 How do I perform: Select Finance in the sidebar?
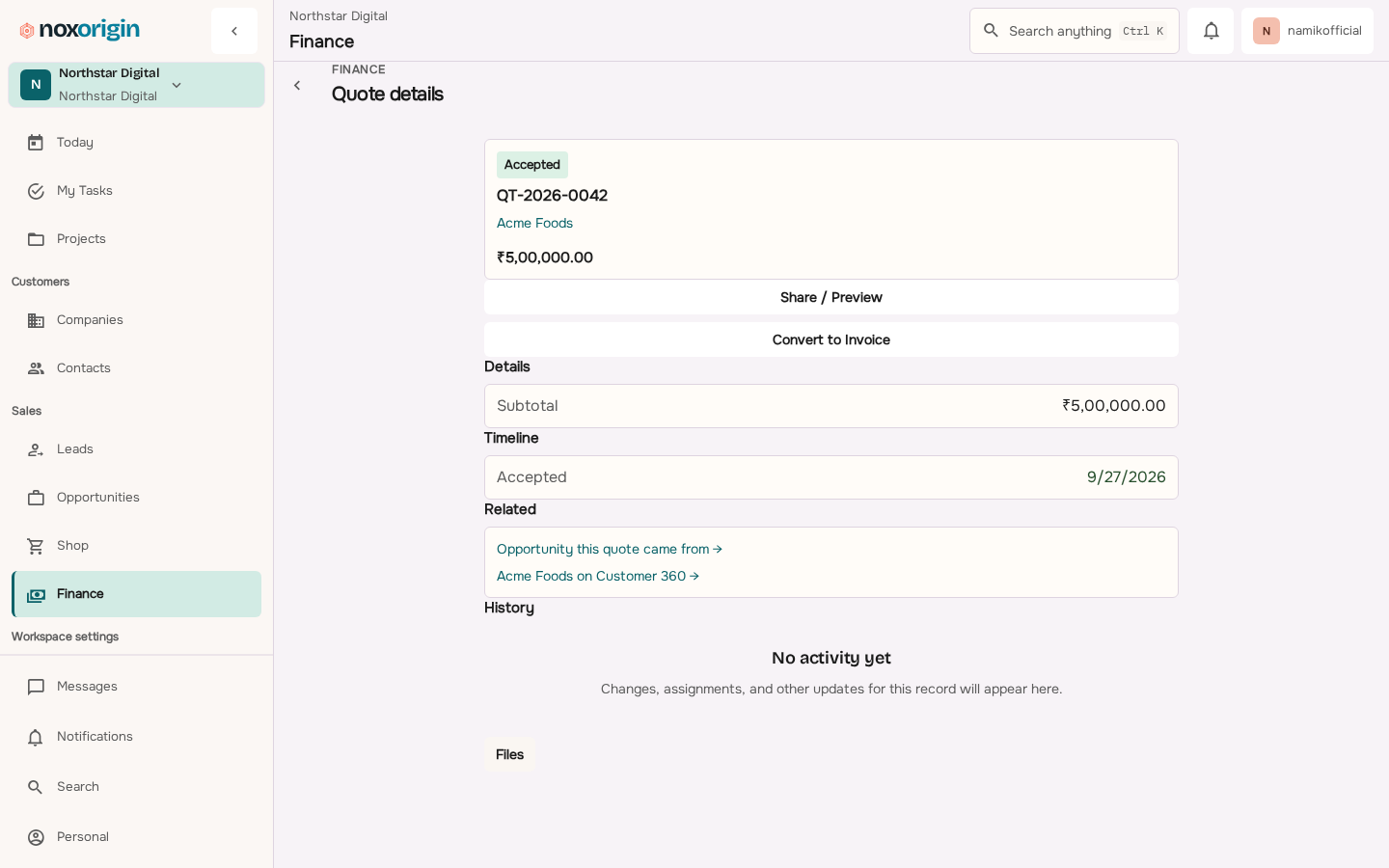point(136,594)
